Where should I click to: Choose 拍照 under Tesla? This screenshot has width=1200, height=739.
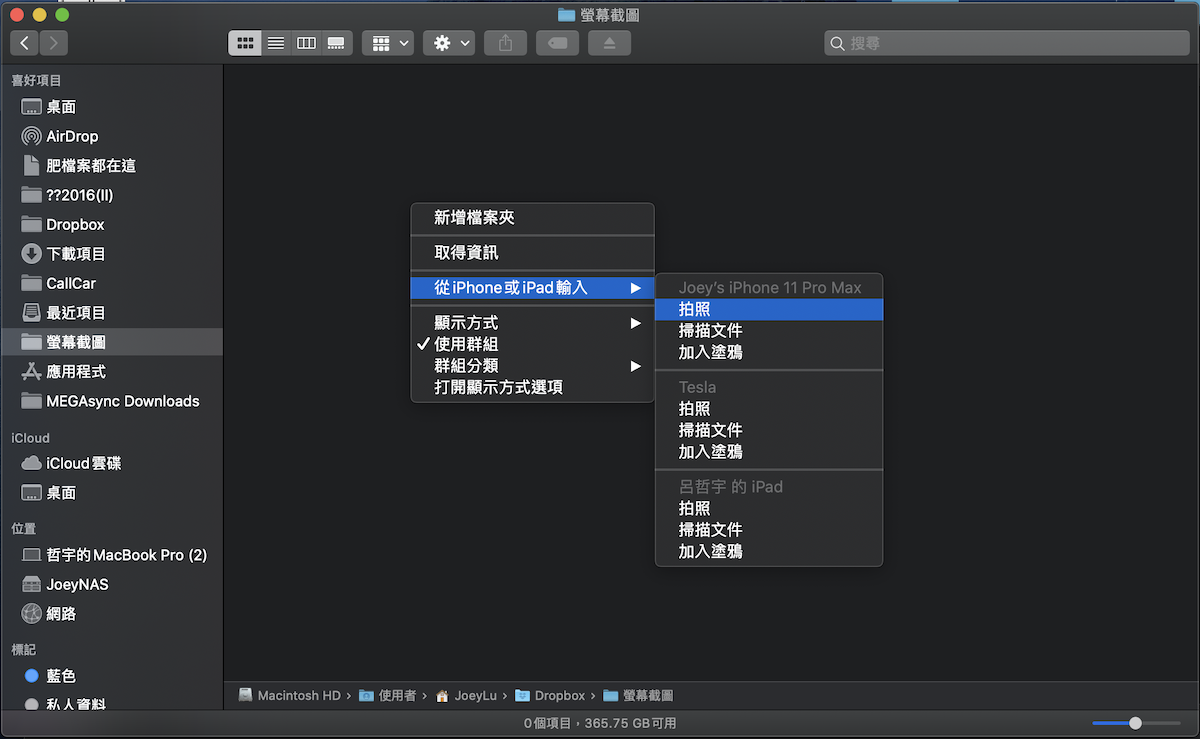coord(769,408)
